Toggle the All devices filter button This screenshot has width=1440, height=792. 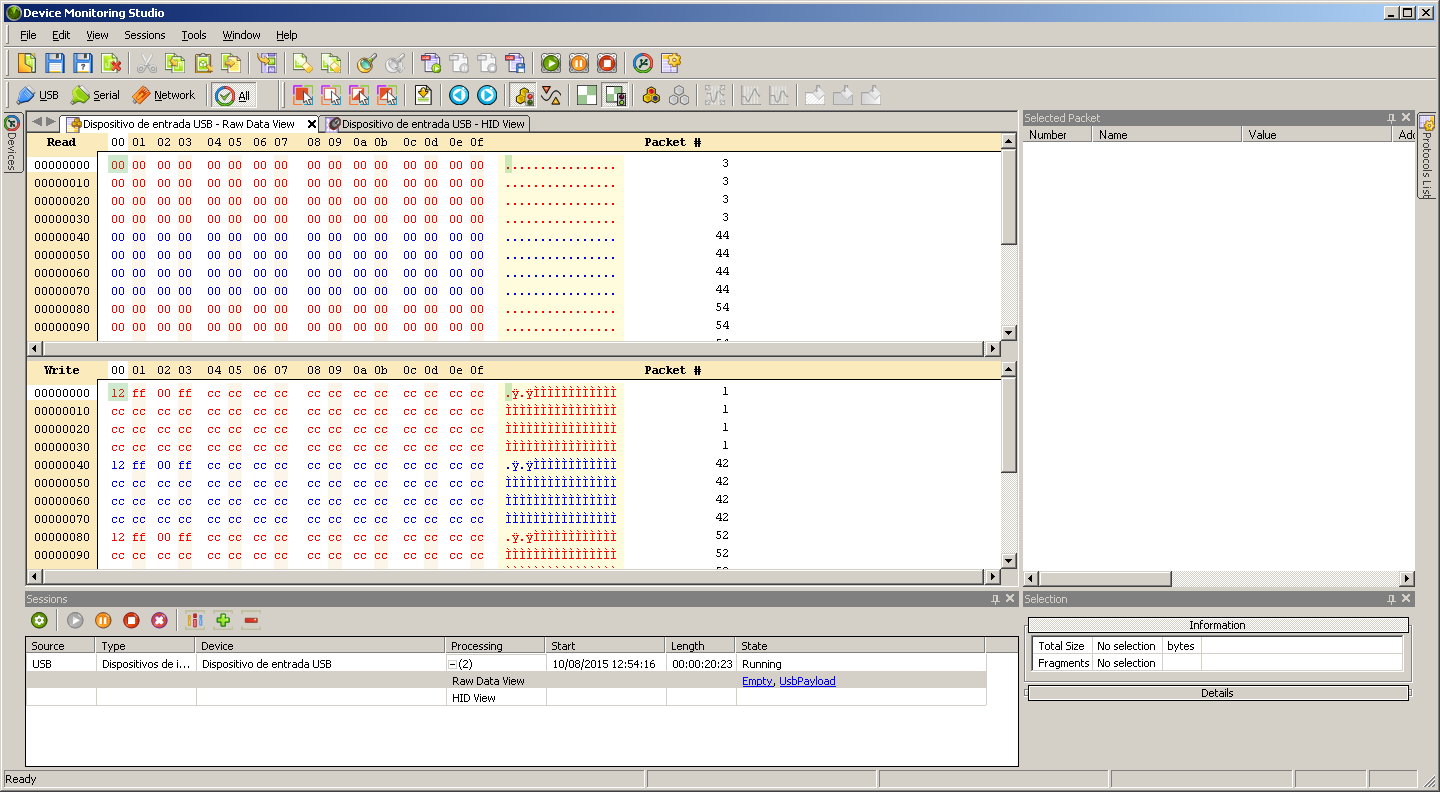coord(234,95)
